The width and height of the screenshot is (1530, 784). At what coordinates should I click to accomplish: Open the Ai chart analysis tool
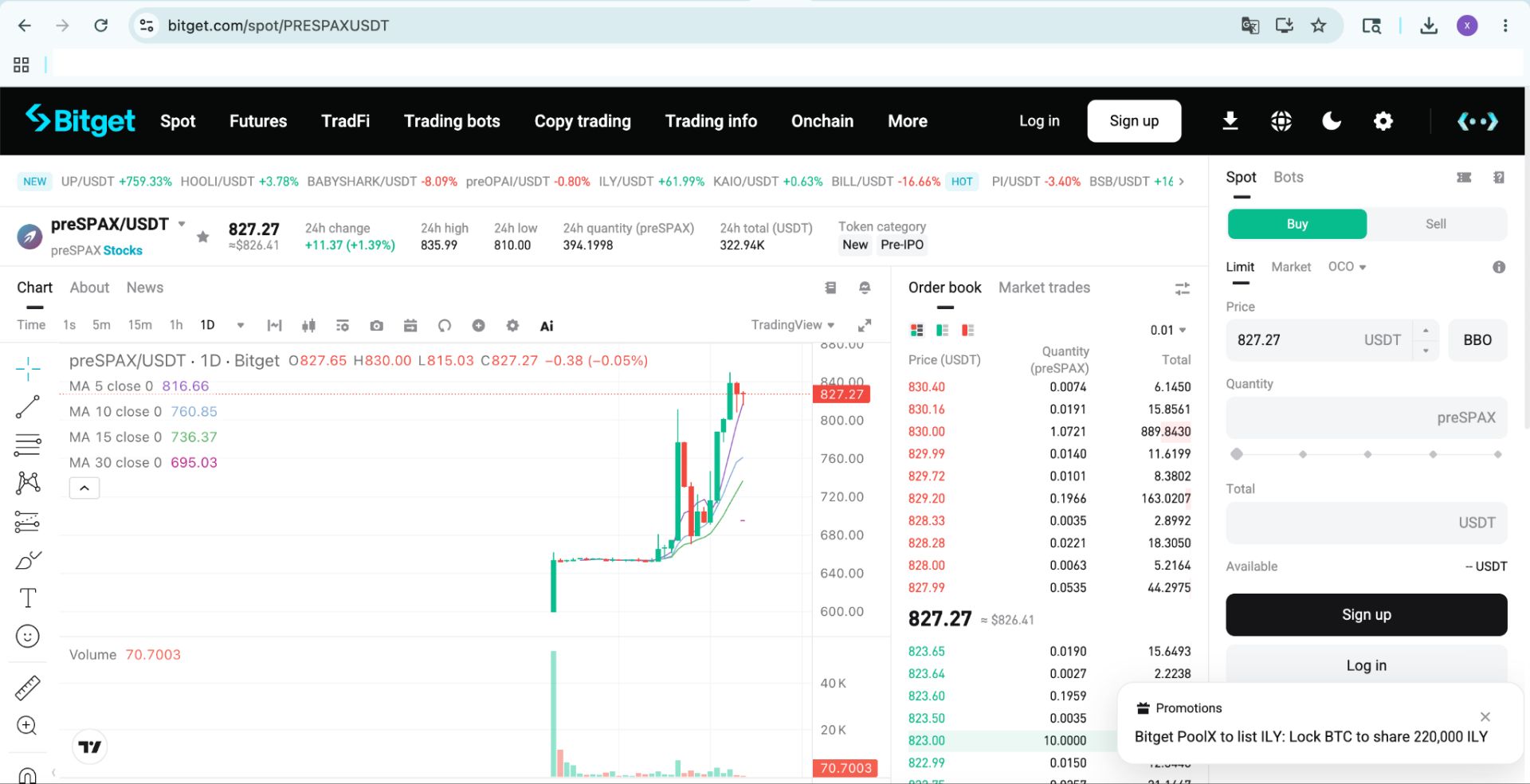point(547,326)
